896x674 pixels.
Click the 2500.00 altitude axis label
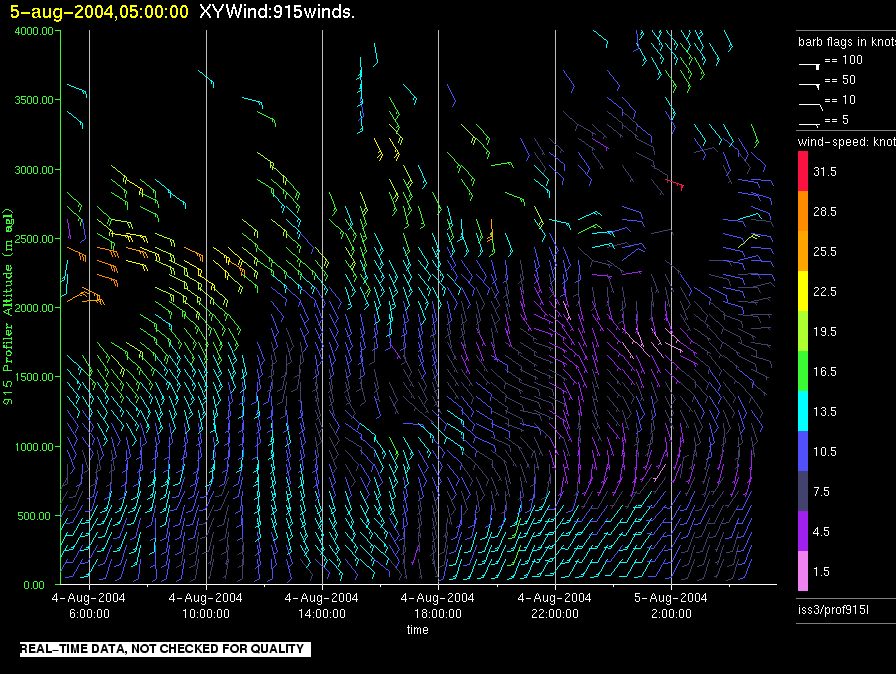(x=34, y=239)
